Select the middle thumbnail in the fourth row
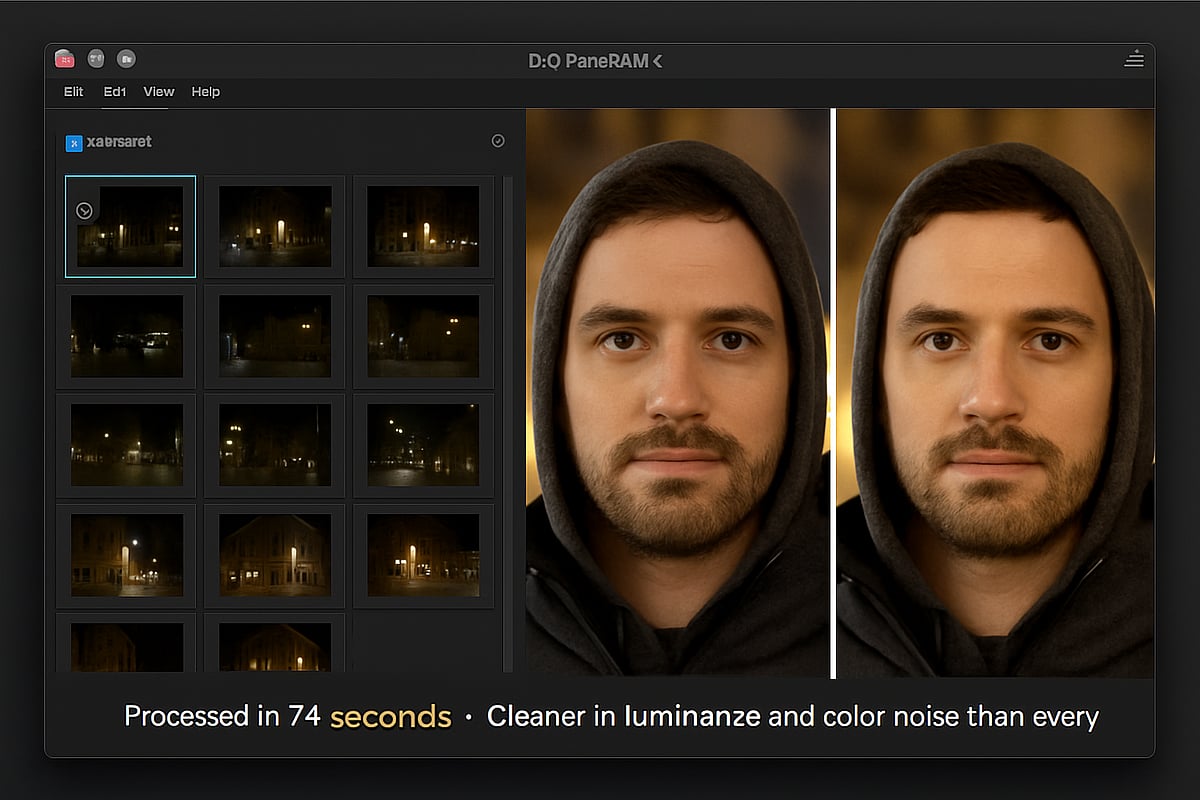The width and height of the screenshot is (1200, 800). (274, 555)
